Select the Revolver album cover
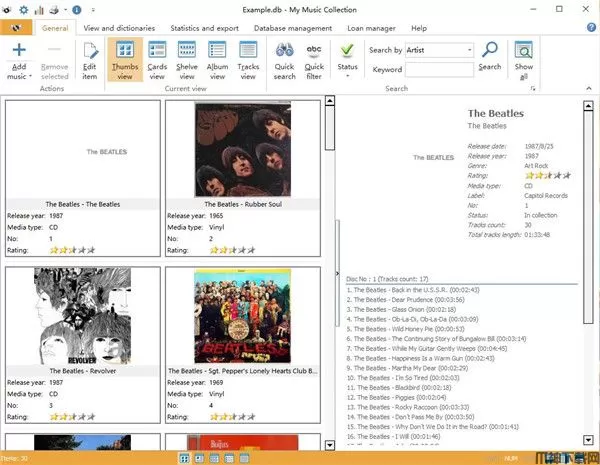Screen dimensions: 600x465 [83, 314]
